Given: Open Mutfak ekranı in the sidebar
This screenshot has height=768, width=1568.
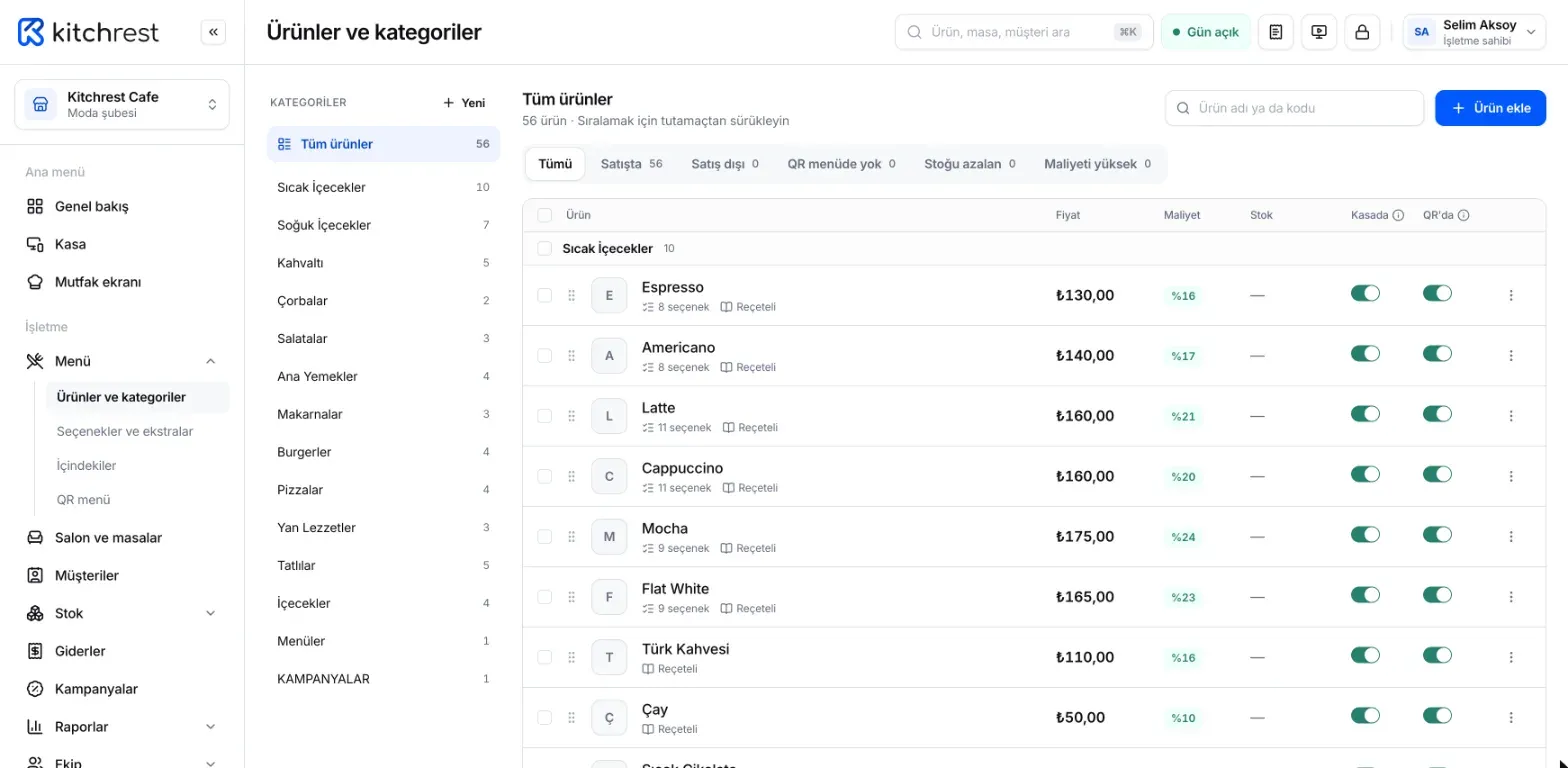Looking at the screenshot, I should pos(122,282).
